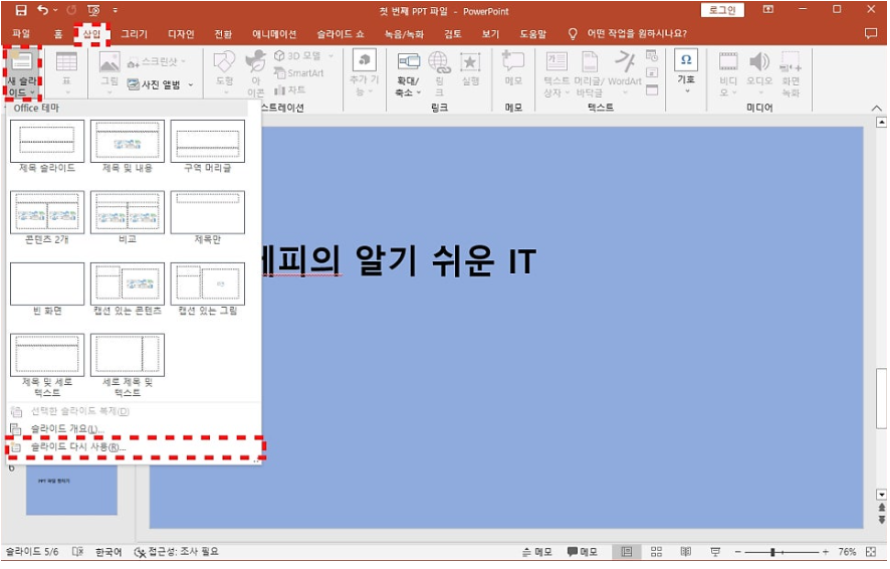
Task: Select the 비교 layout
Action: [127, 218]
